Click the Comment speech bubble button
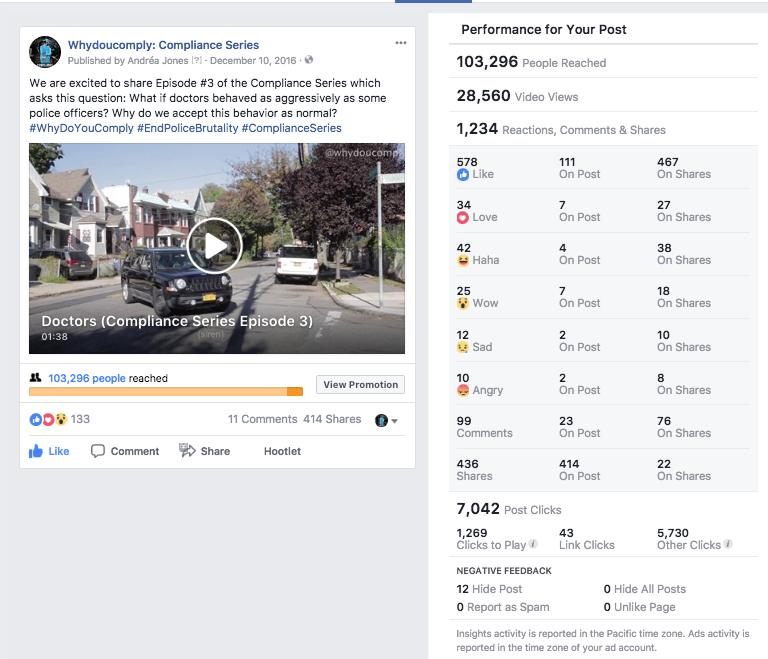Viewport: 768px width, 659px height. 125,451
